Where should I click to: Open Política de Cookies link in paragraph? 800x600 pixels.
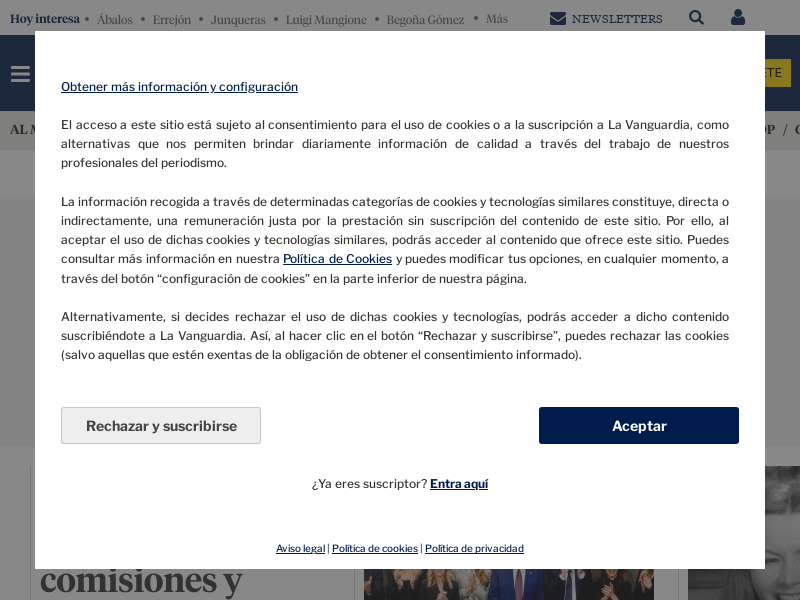click(337, 259)
